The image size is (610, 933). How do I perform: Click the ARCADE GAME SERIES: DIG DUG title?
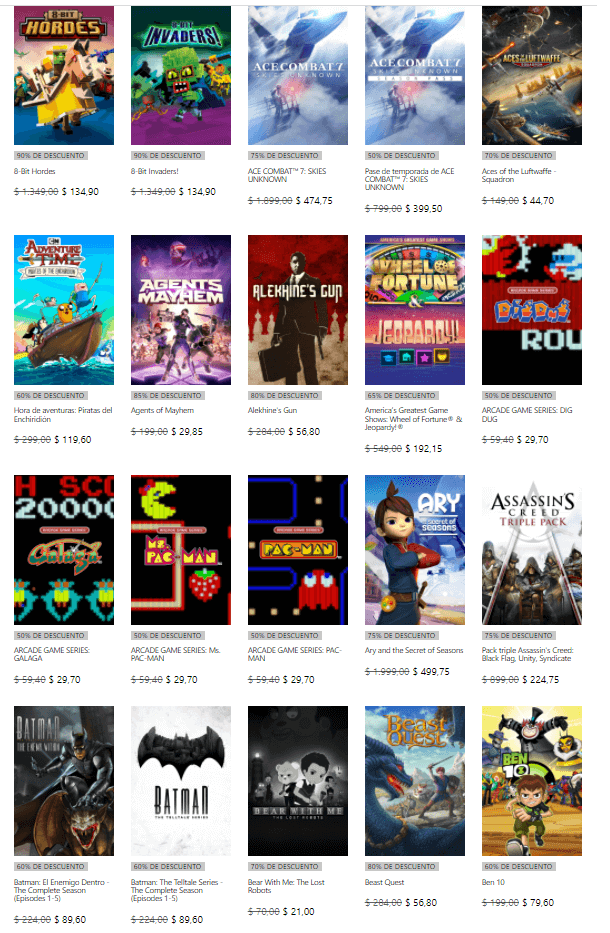click(x=527, y=415)
